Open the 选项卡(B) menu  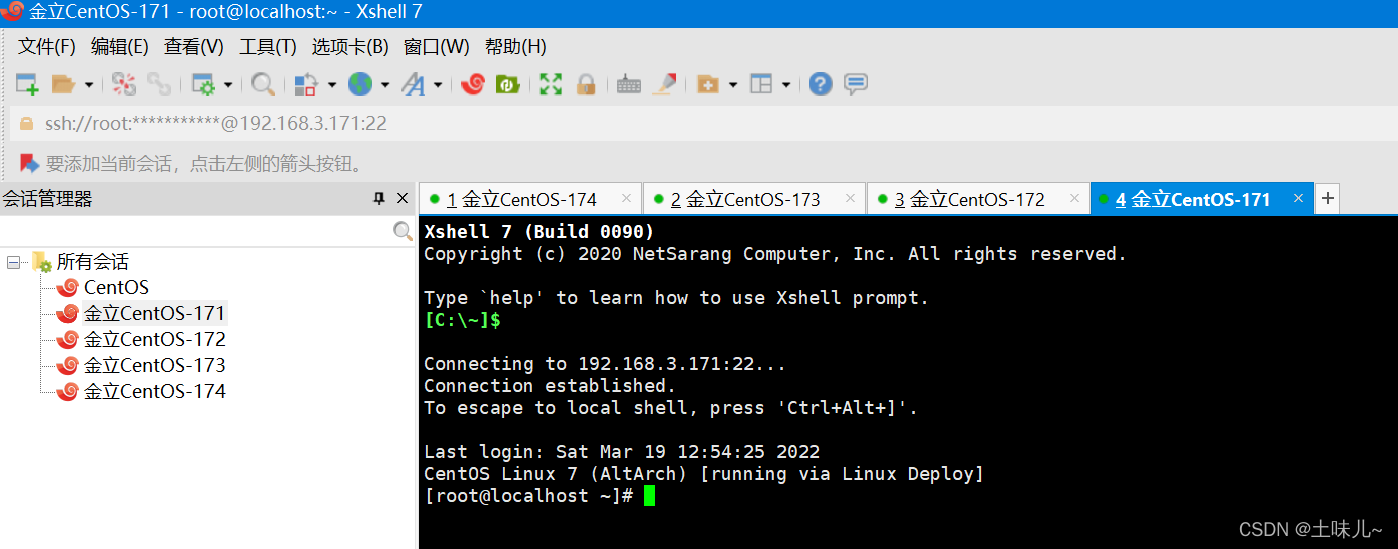pyautogui.click(x=350, y=47)
